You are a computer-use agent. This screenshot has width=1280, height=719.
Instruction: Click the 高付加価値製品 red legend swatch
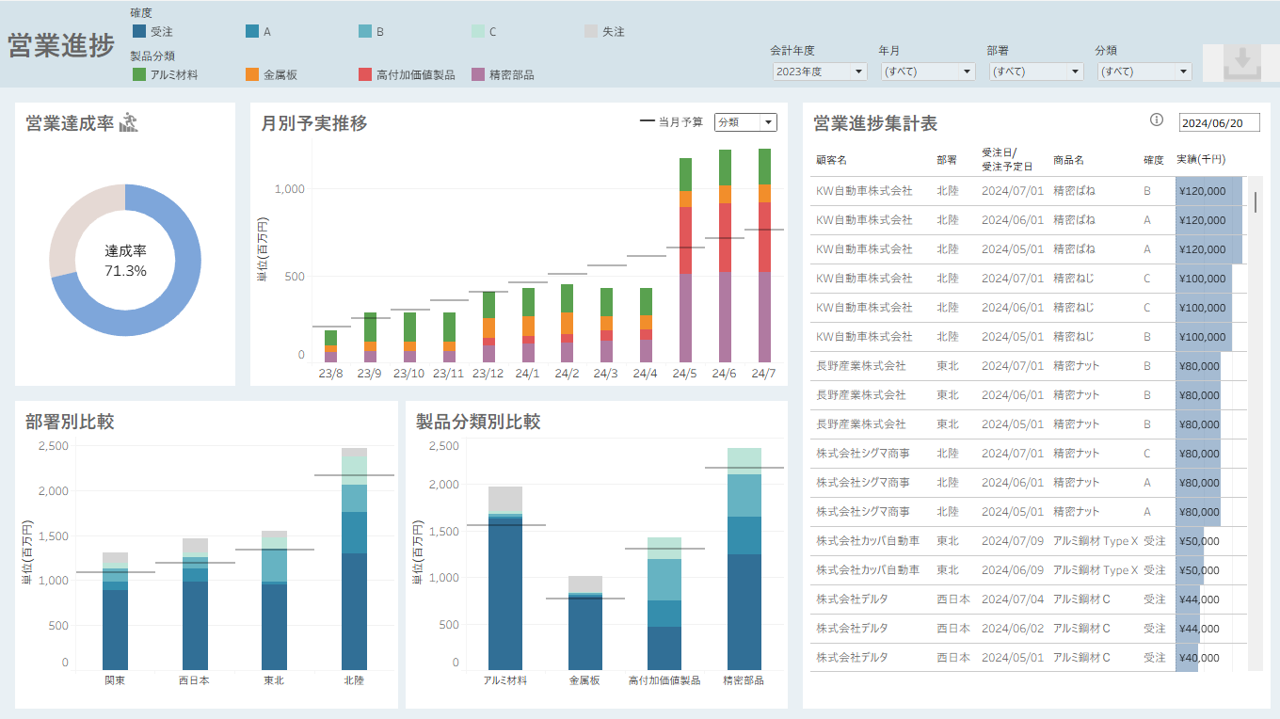coord(365,74)
